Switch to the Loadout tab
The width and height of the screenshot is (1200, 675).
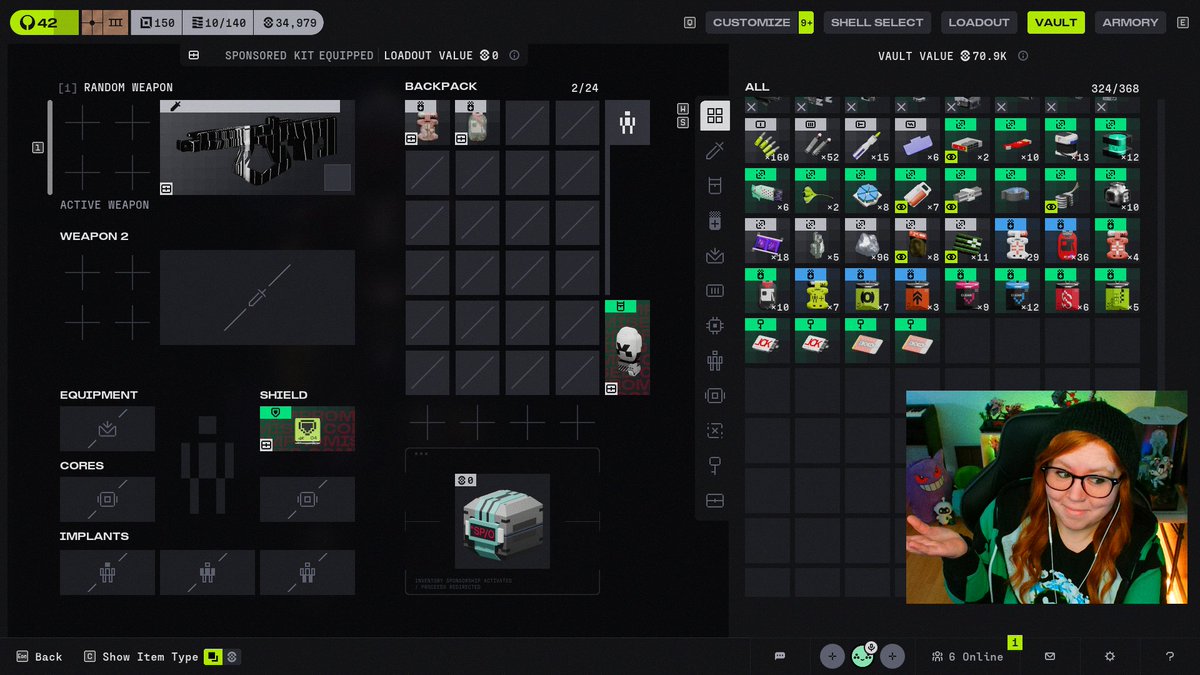(x=979, y=22)
